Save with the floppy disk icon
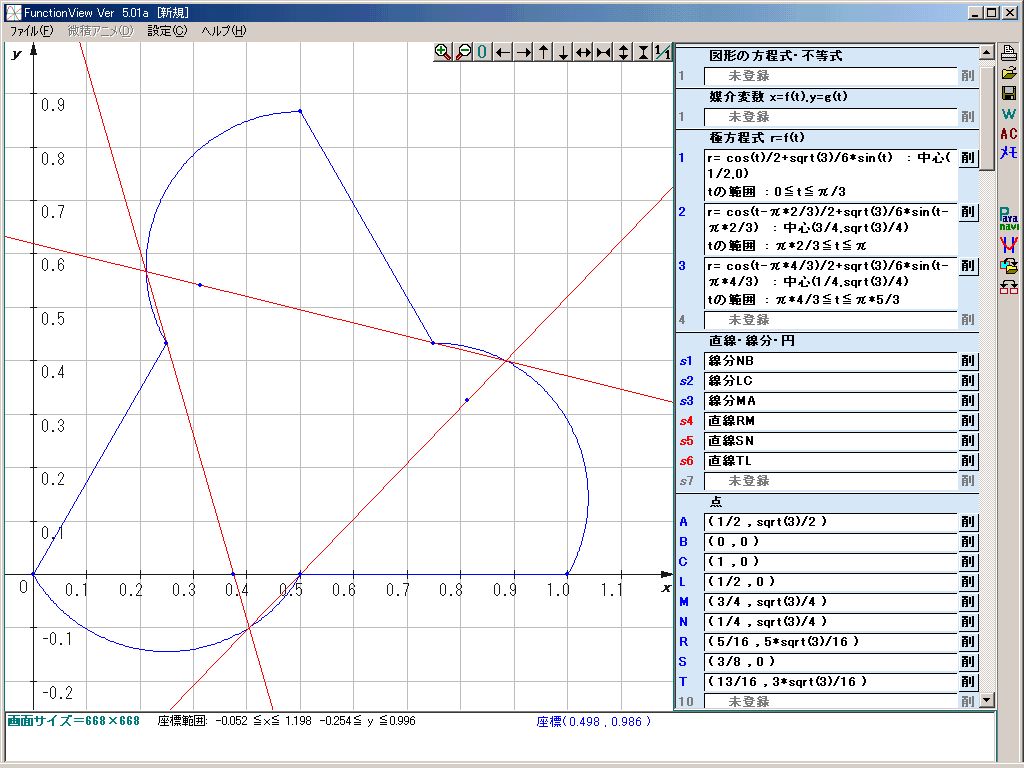Screen dimensions: 1024x768 [x=1009, y=93]
